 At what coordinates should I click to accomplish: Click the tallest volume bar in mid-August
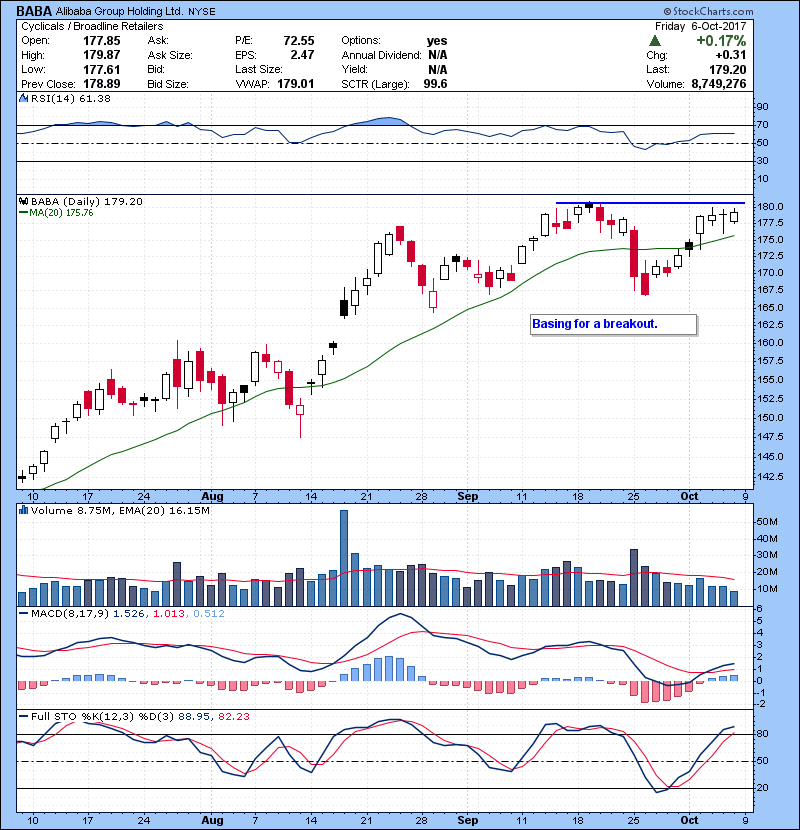[x=344, y=558]
